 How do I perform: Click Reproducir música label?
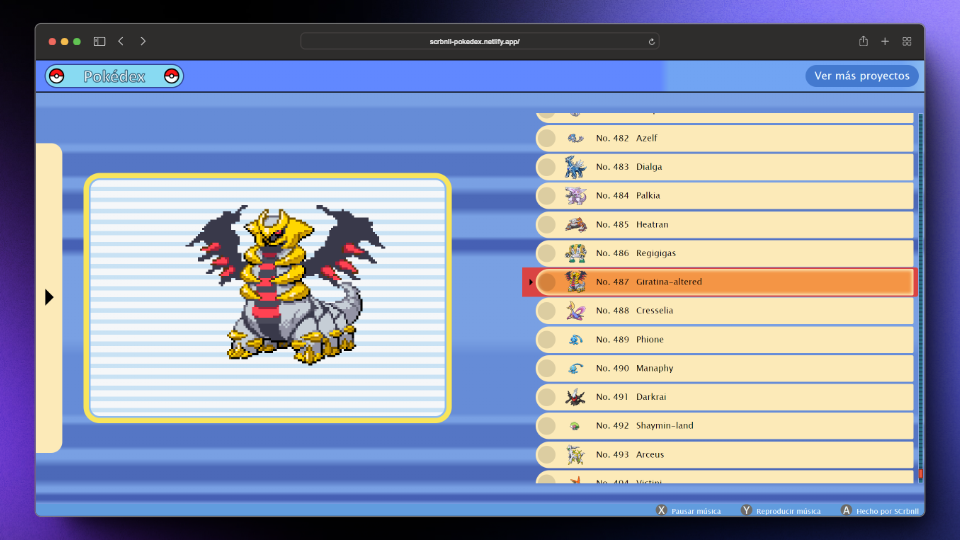tap(788, 511)
